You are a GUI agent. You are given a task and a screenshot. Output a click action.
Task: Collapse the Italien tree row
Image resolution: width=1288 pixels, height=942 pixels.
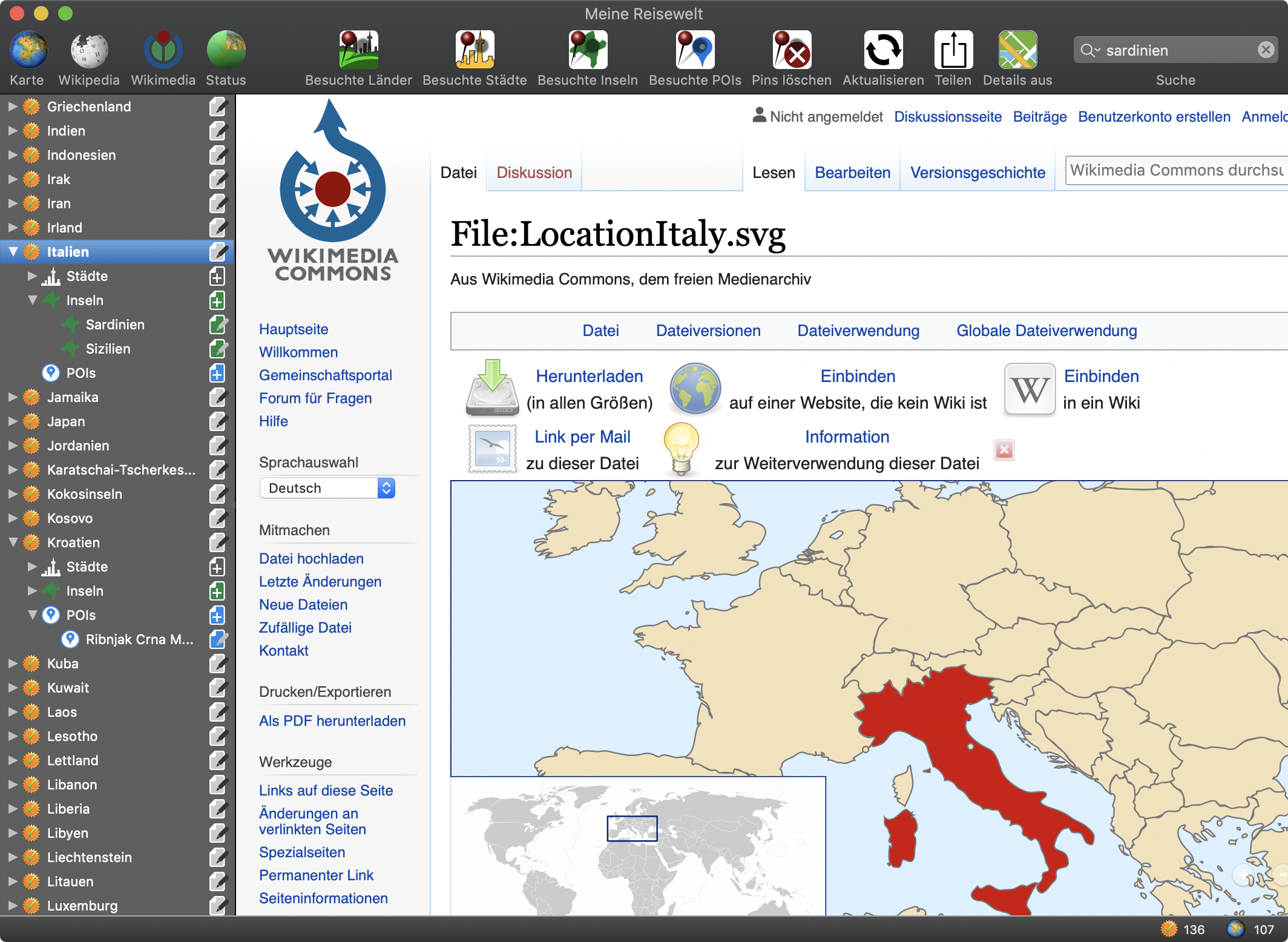pos(13,252)
